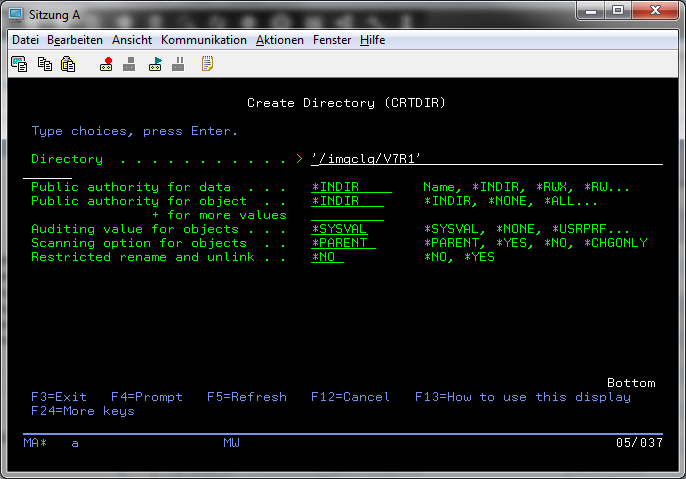Start macro recording with red dot icon
The image size is (686, 479).
coord(106,64)
